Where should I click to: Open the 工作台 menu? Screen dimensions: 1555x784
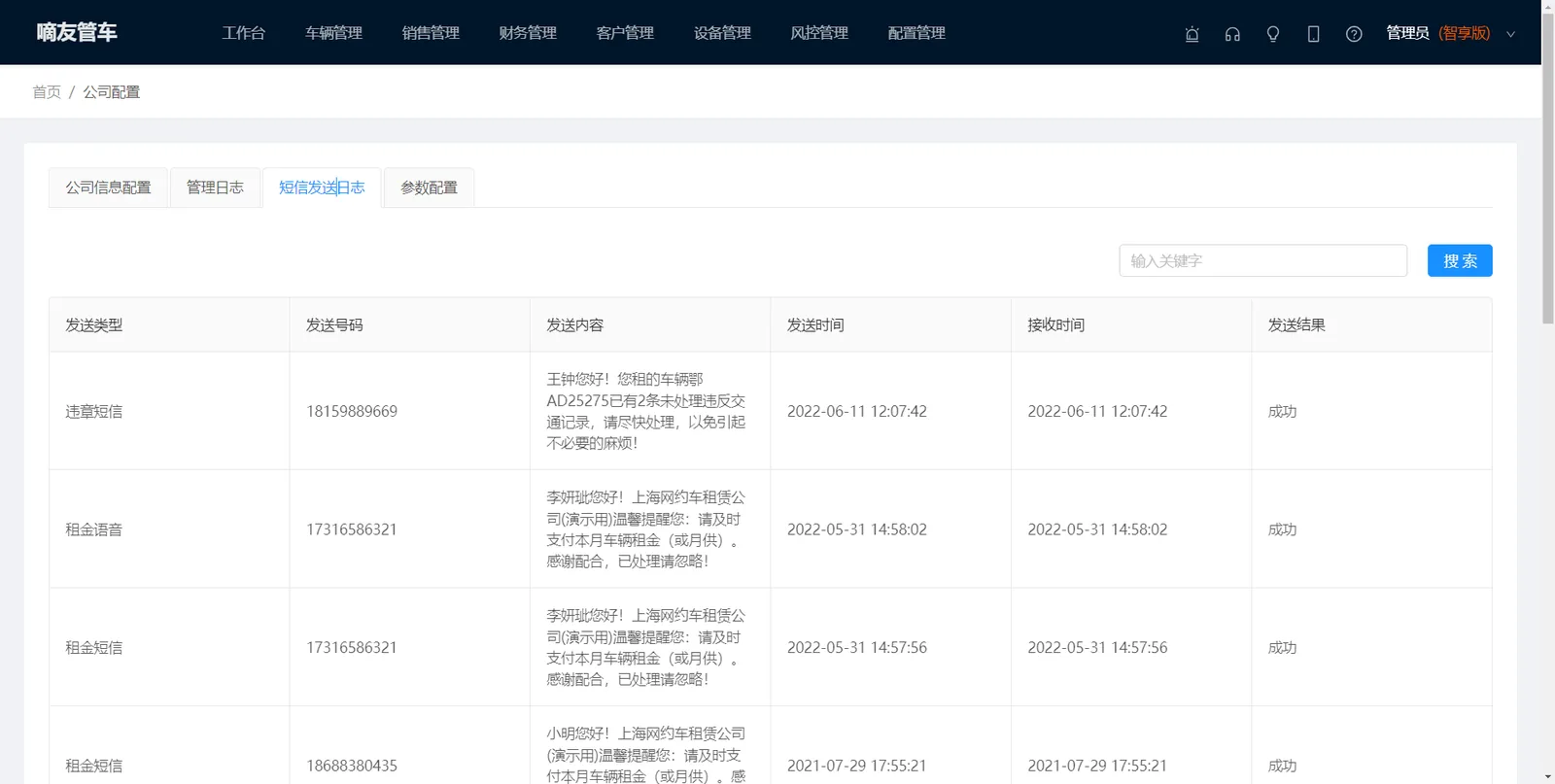(x=243, y=33)
